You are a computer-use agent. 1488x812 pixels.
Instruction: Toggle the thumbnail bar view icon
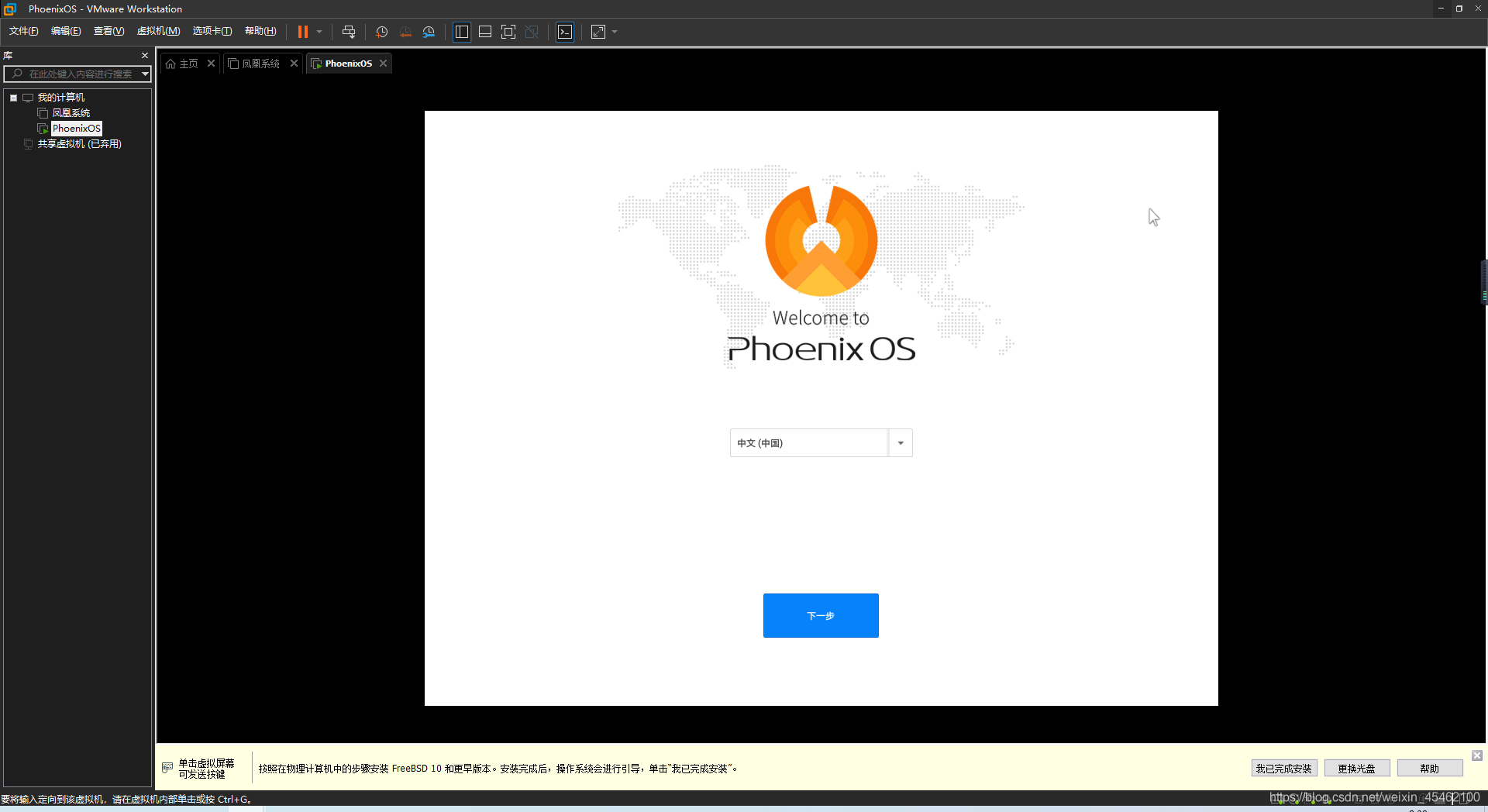tap(485, 32)
